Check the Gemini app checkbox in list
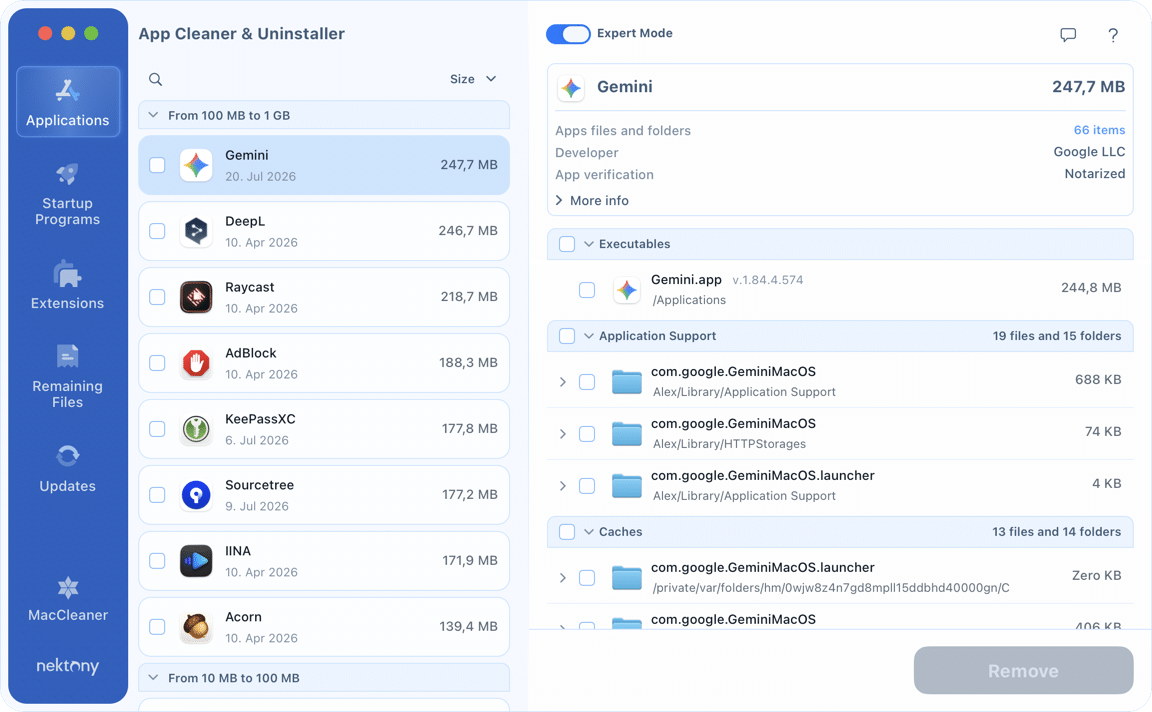1152x712 pixels. pyautogui.click(x=157, y=165)
